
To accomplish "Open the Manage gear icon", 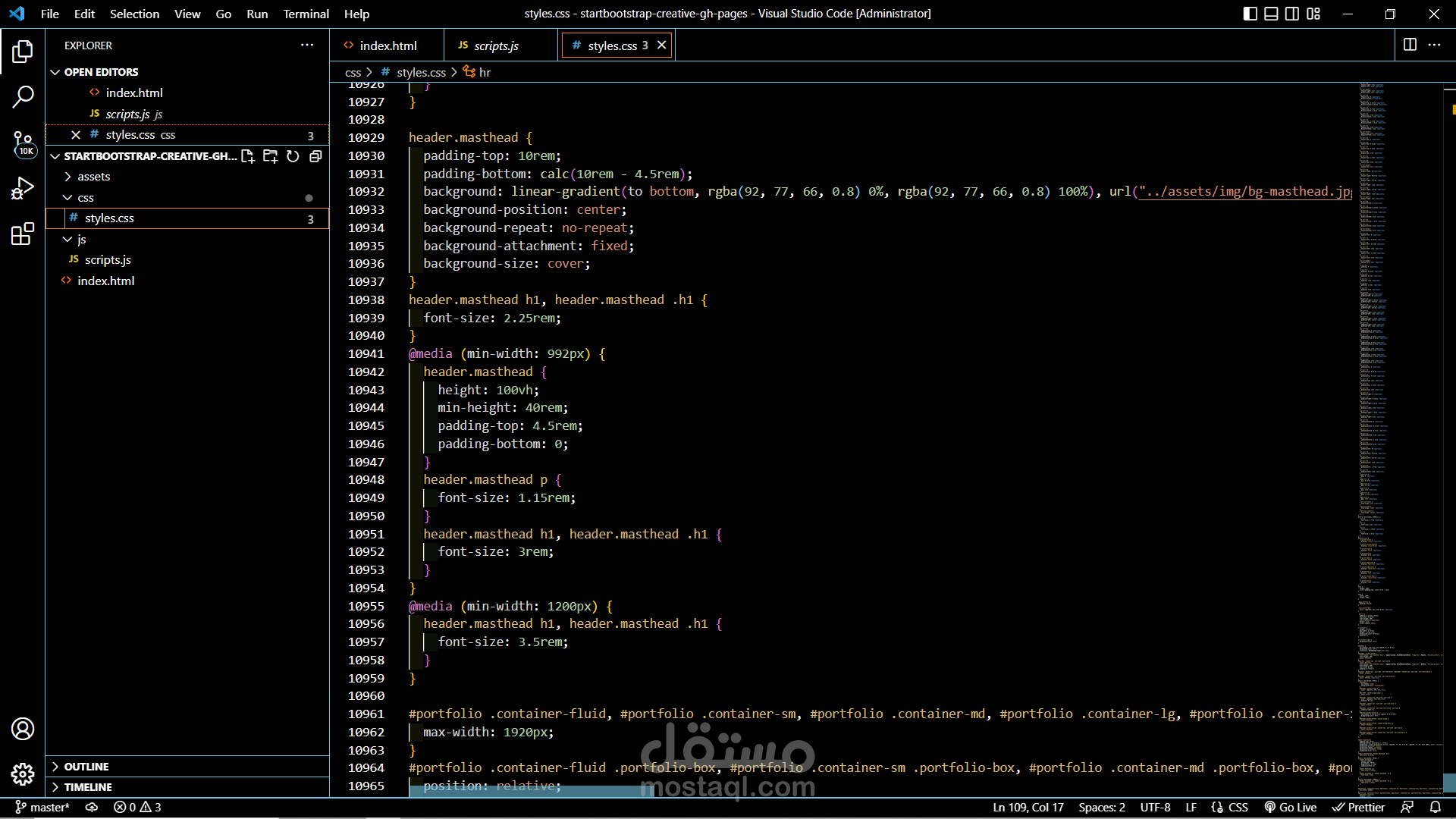I will tap(23, 773).
